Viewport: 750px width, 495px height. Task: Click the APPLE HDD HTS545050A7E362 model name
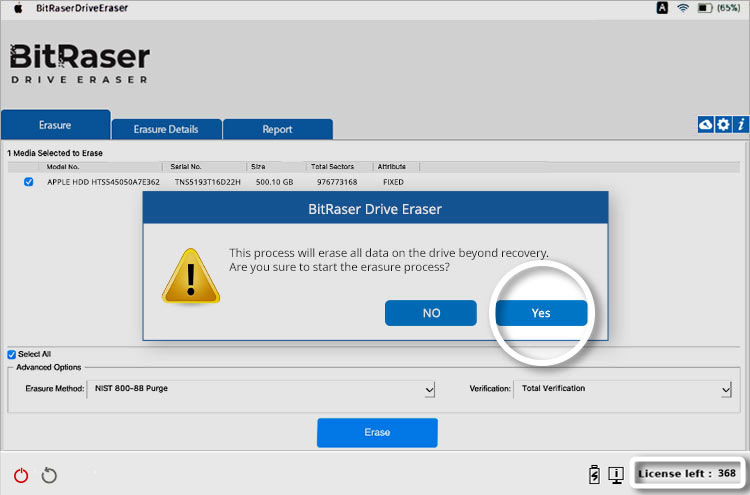(x=103, y=182)
